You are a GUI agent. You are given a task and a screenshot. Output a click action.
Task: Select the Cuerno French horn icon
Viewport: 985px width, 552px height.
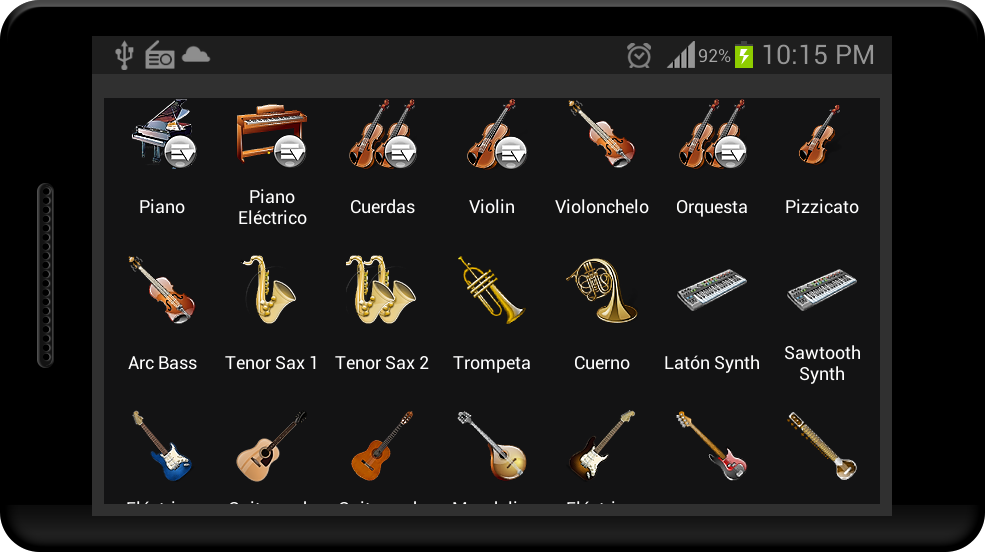[x=601, y=290]
